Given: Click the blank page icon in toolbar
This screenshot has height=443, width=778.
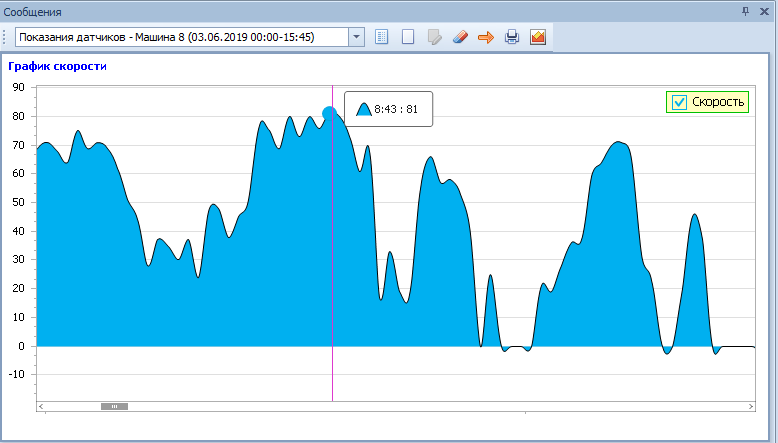Looking at the screenshot, I should click(407, 37).
